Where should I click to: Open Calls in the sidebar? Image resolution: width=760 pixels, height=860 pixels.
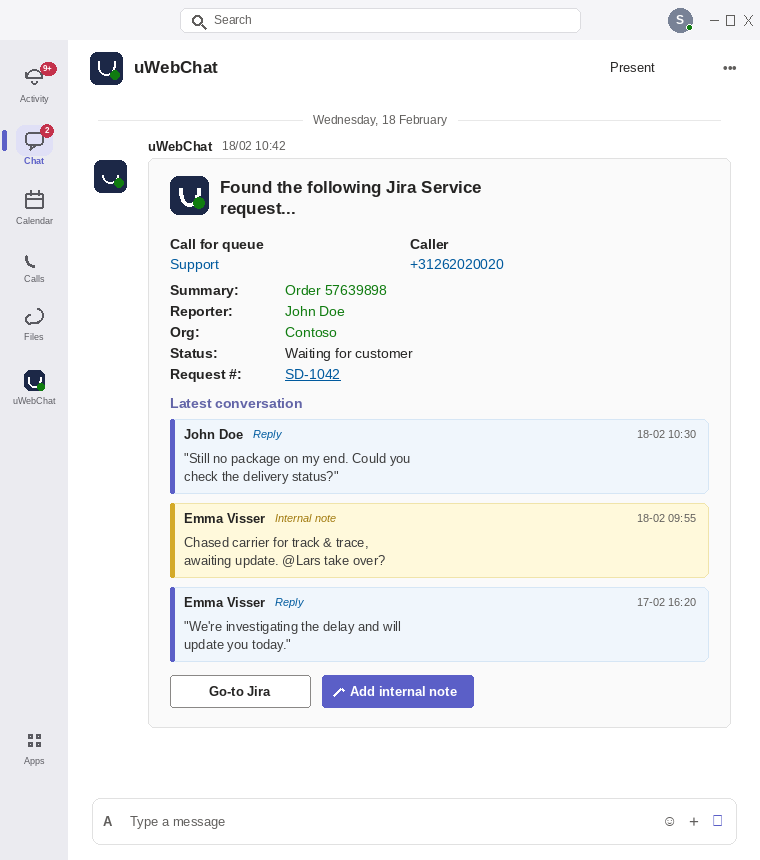pos(34,268)
